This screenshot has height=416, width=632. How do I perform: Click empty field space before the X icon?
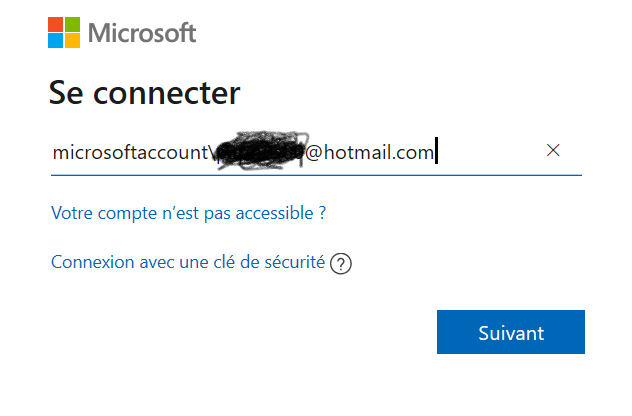(490, 152)
